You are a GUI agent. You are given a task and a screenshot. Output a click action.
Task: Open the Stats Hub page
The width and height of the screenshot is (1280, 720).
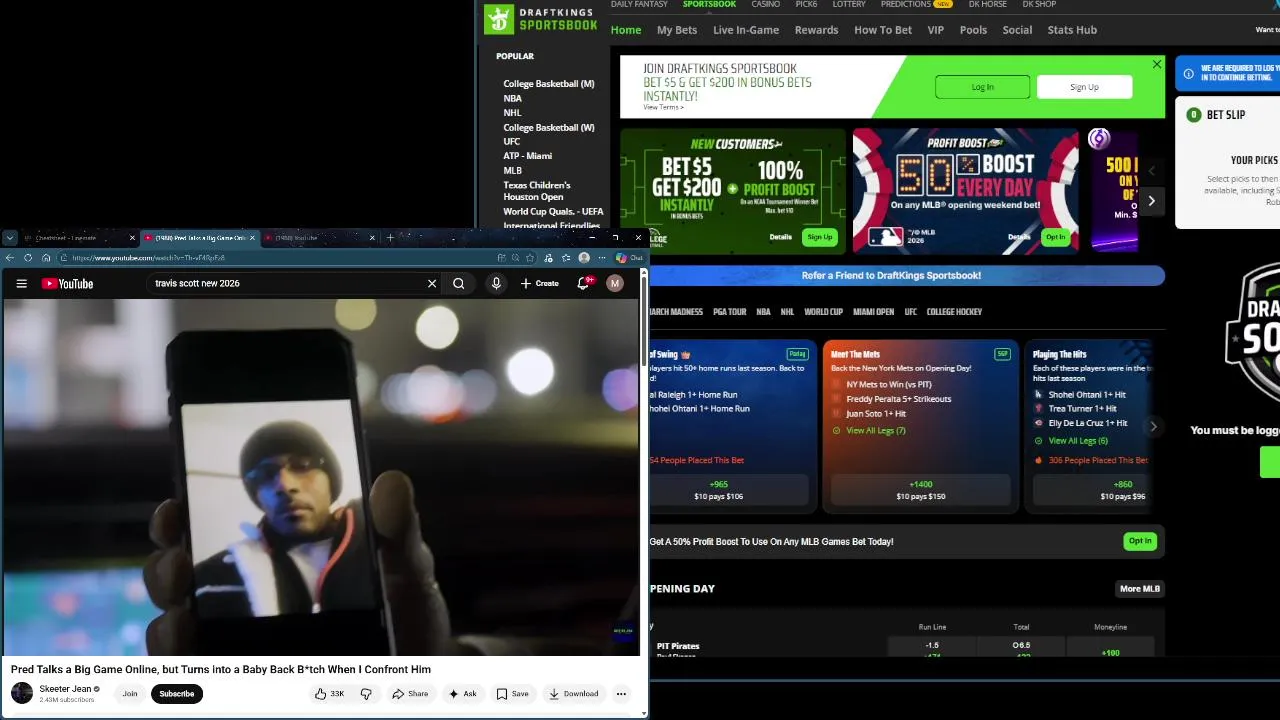(1072, 30)
